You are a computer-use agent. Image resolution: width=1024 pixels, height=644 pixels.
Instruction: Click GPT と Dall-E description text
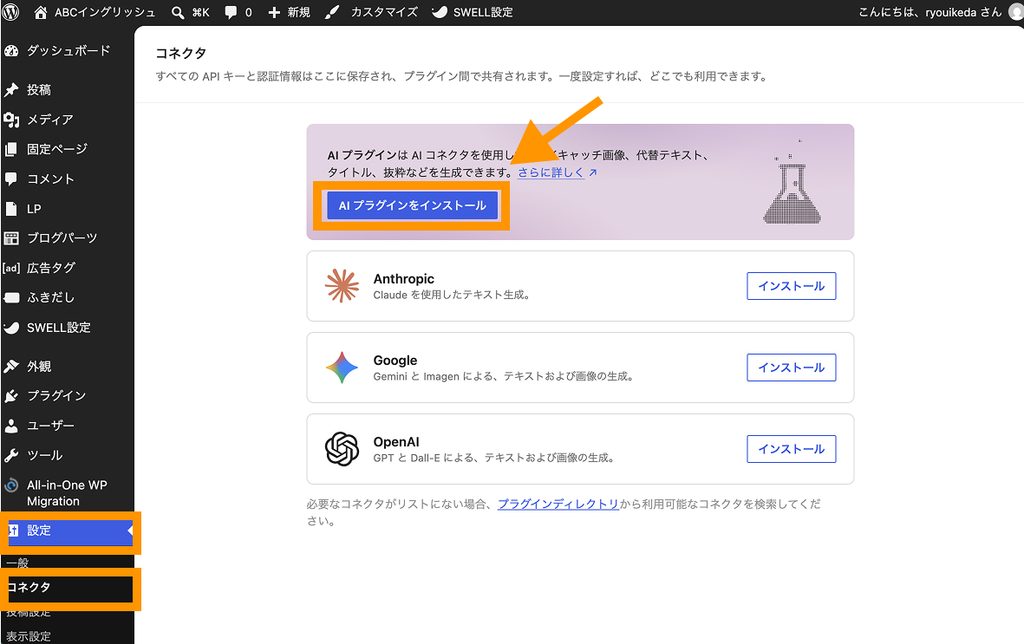pos(494,459)
